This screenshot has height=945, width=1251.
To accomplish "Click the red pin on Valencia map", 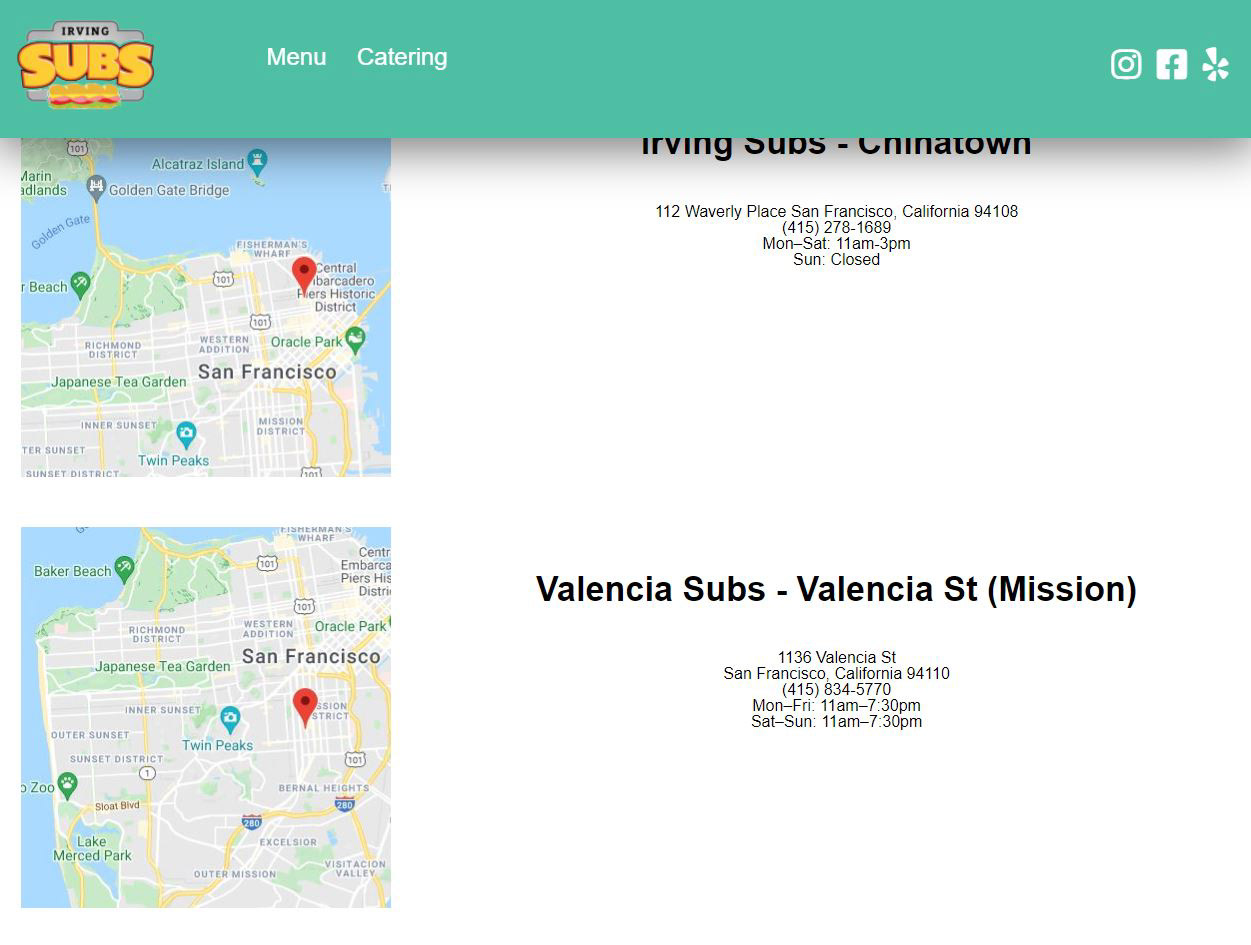I will click(x=305, y=707).
